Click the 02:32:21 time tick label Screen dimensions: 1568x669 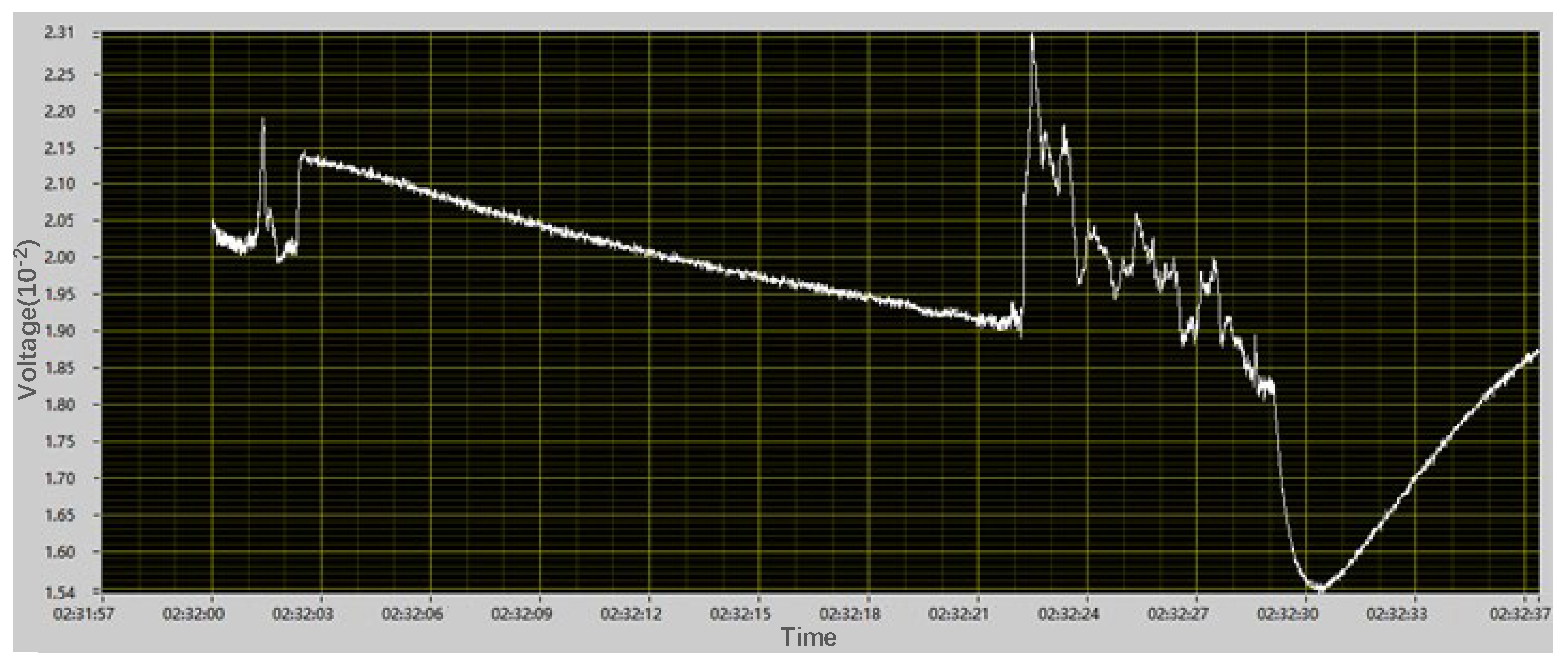click(x=959, y=614)
